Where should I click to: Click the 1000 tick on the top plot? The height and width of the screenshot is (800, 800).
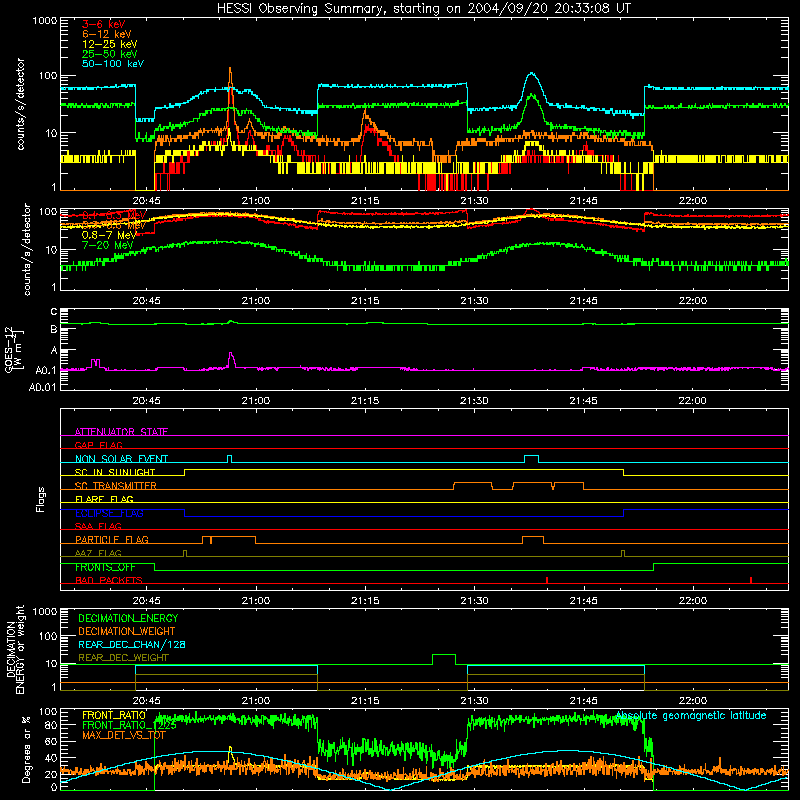(44, 21)
